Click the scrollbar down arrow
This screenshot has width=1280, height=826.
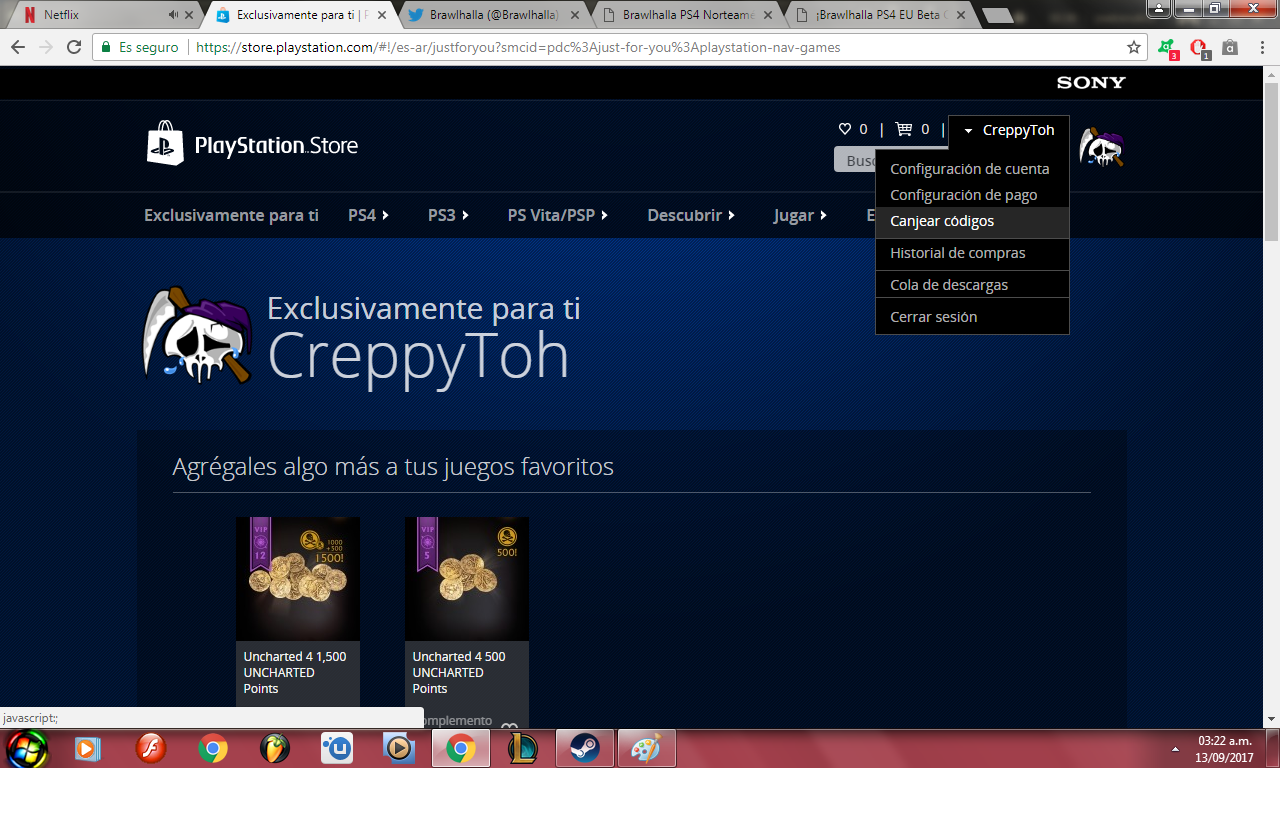click(x=1271, y=719)
